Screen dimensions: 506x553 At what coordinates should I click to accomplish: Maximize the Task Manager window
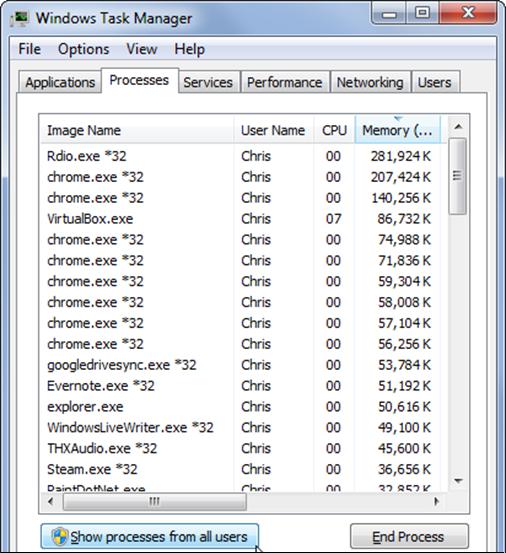[x=422, y=13]
